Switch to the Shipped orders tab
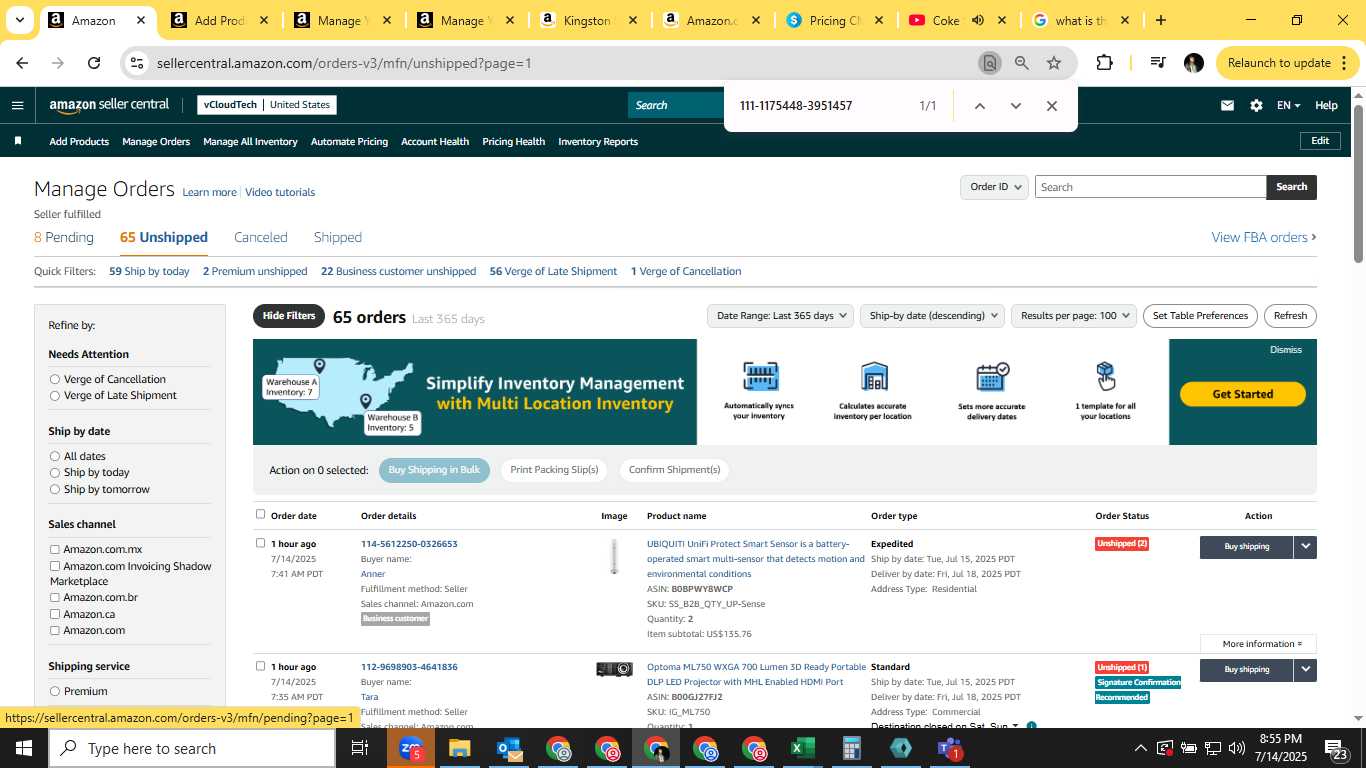 [x=338, y=237]
